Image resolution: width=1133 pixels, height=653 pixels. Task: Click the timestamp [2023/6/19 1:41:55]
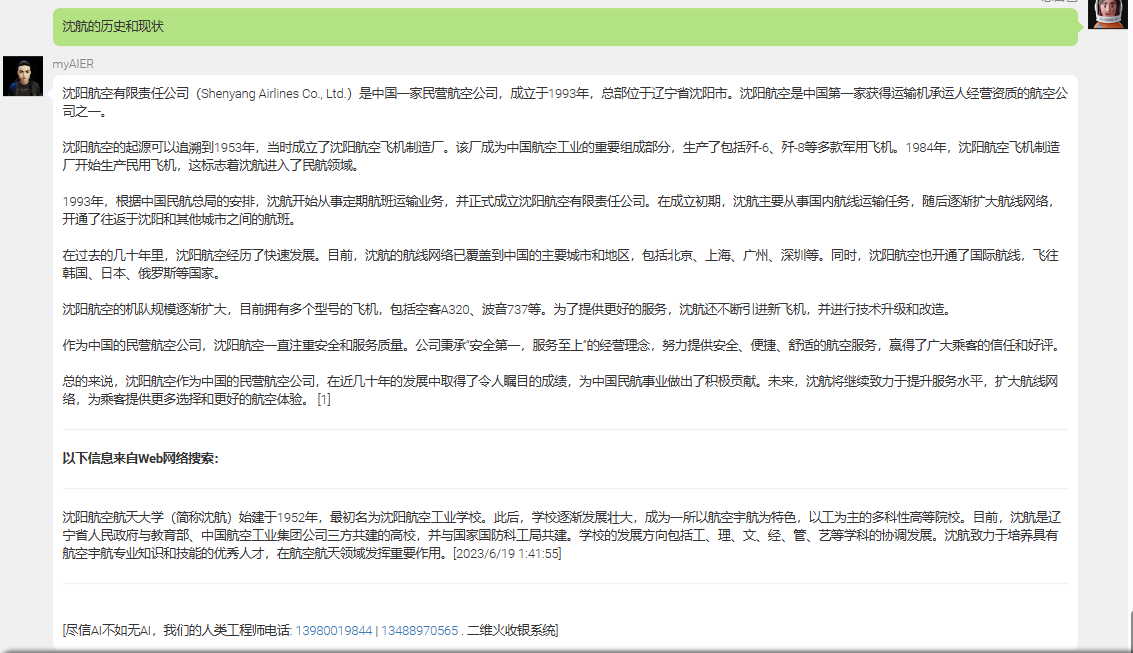point(507,554)
